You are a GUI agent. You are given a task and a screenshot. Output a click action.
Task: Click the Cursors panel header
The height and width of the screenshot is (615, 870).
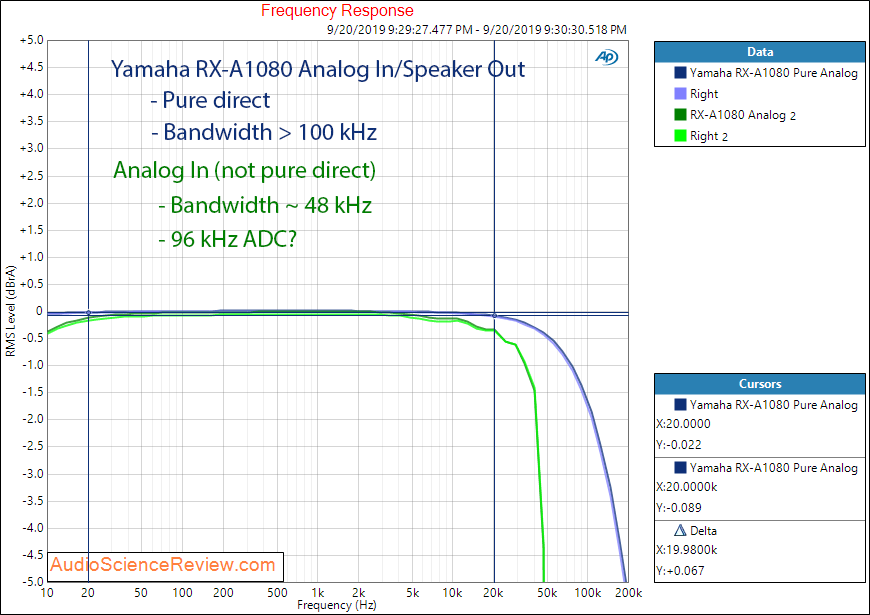[x=760, y=384]
